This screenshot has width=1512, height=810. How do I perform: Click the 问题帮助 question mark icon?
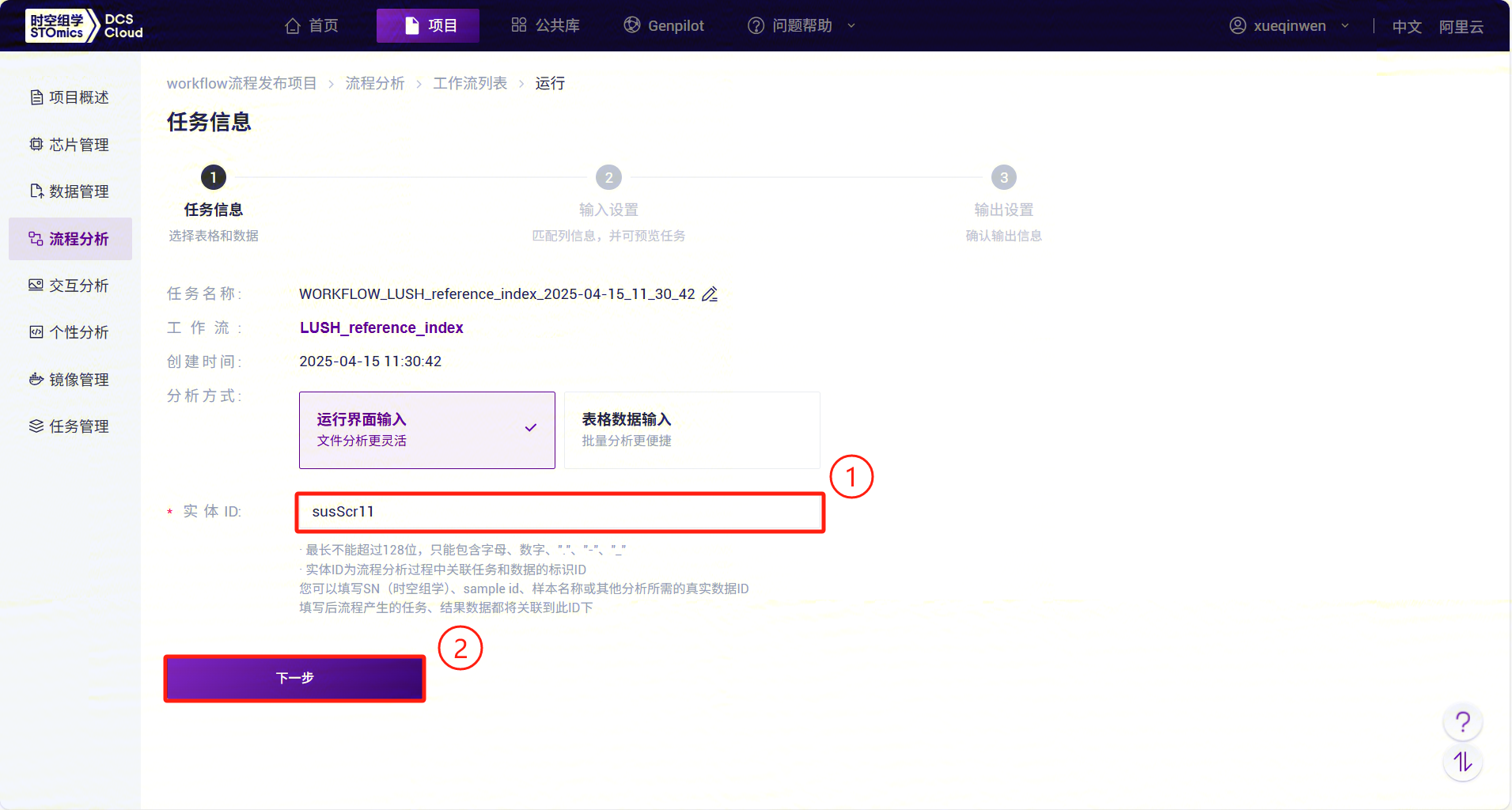(756, 26)
